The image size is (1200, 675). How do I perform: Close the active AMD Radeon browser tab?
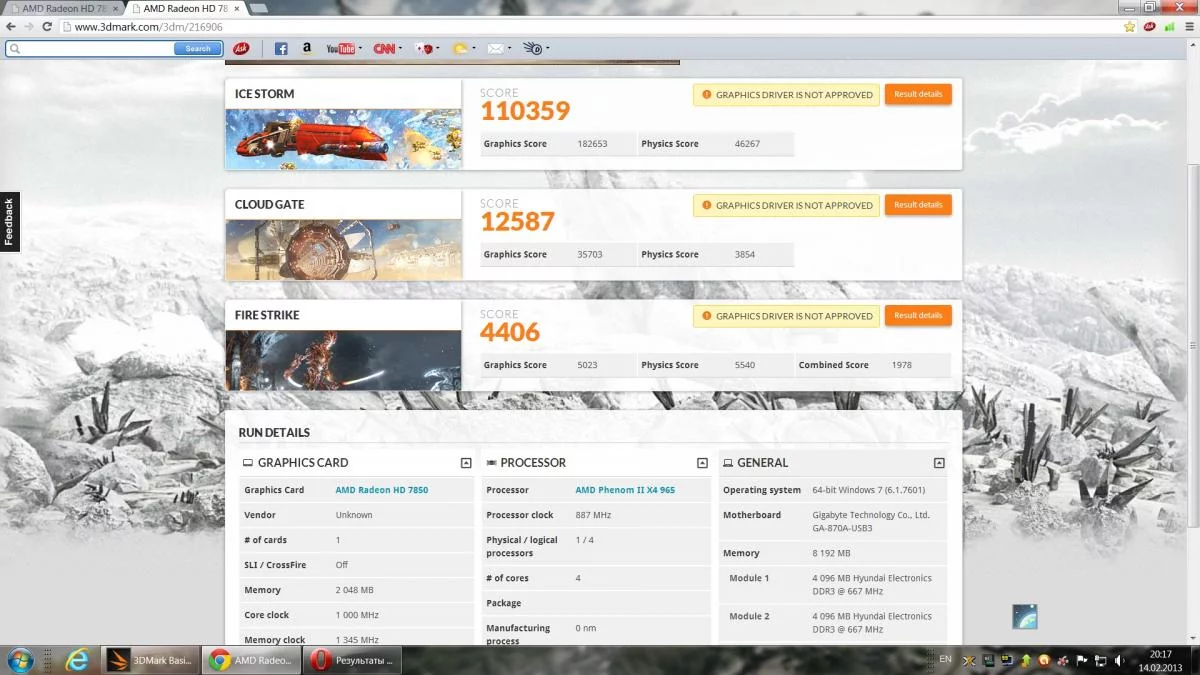[x=237, y=8]
